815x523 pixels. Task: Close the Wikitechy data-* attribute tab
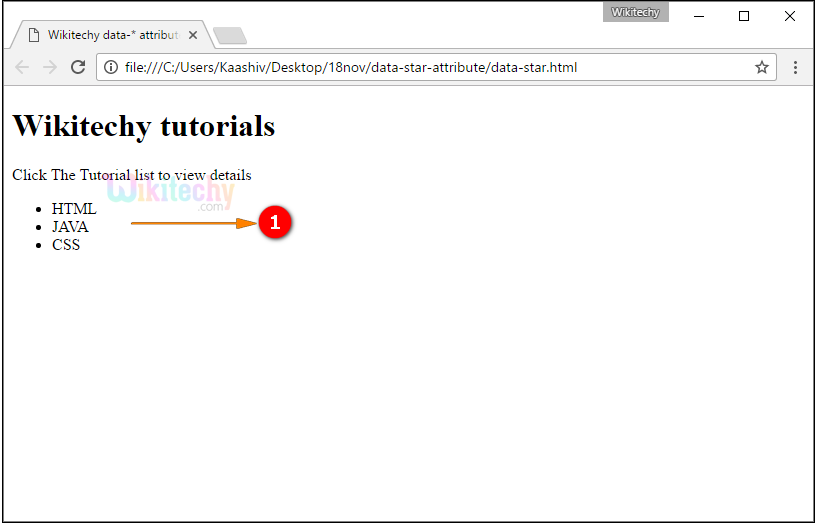(x=193, y=35)
